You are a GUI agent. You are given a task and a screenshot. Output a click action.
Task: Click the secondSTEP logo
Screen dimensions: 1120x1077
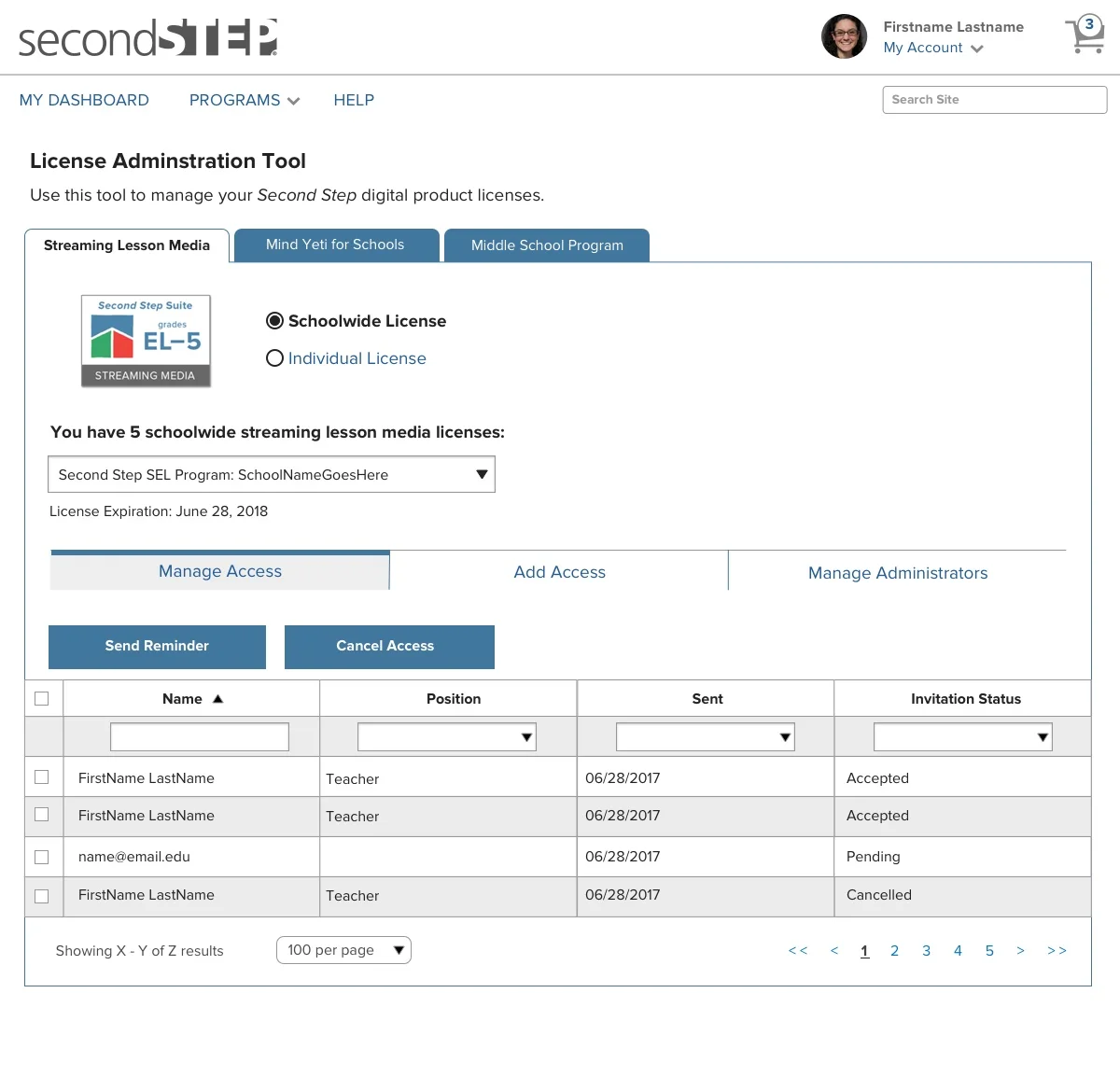pyautogui.click(x=147, y=37)
